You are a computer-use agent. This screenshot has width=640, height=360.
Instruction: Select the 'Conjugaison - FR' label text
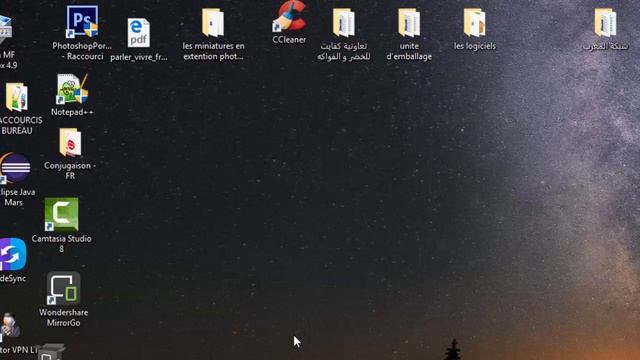click(70, 171)
